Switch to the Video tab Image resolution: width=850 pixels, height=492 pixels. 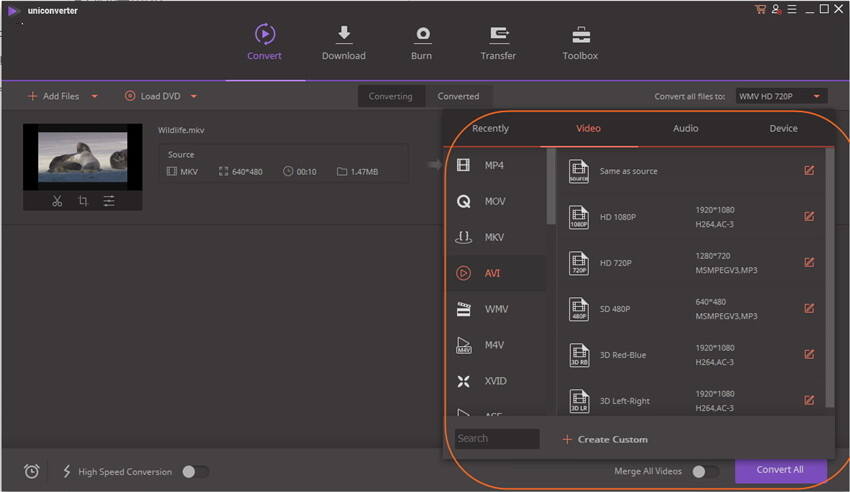coord(588,128)
